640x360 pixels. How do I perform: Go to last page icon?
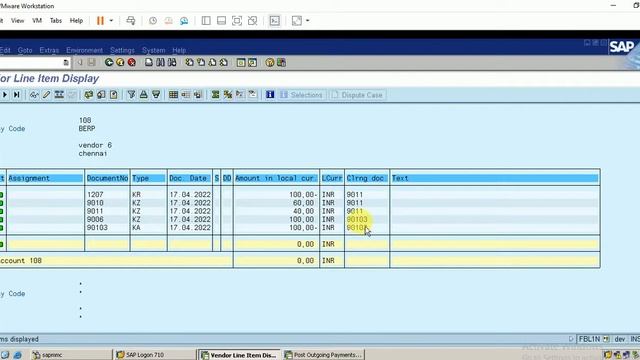(224, 62)
